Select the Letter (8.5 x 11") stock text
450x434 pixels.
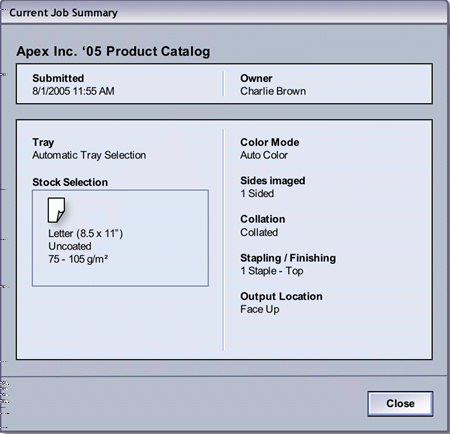click(86, 233)
